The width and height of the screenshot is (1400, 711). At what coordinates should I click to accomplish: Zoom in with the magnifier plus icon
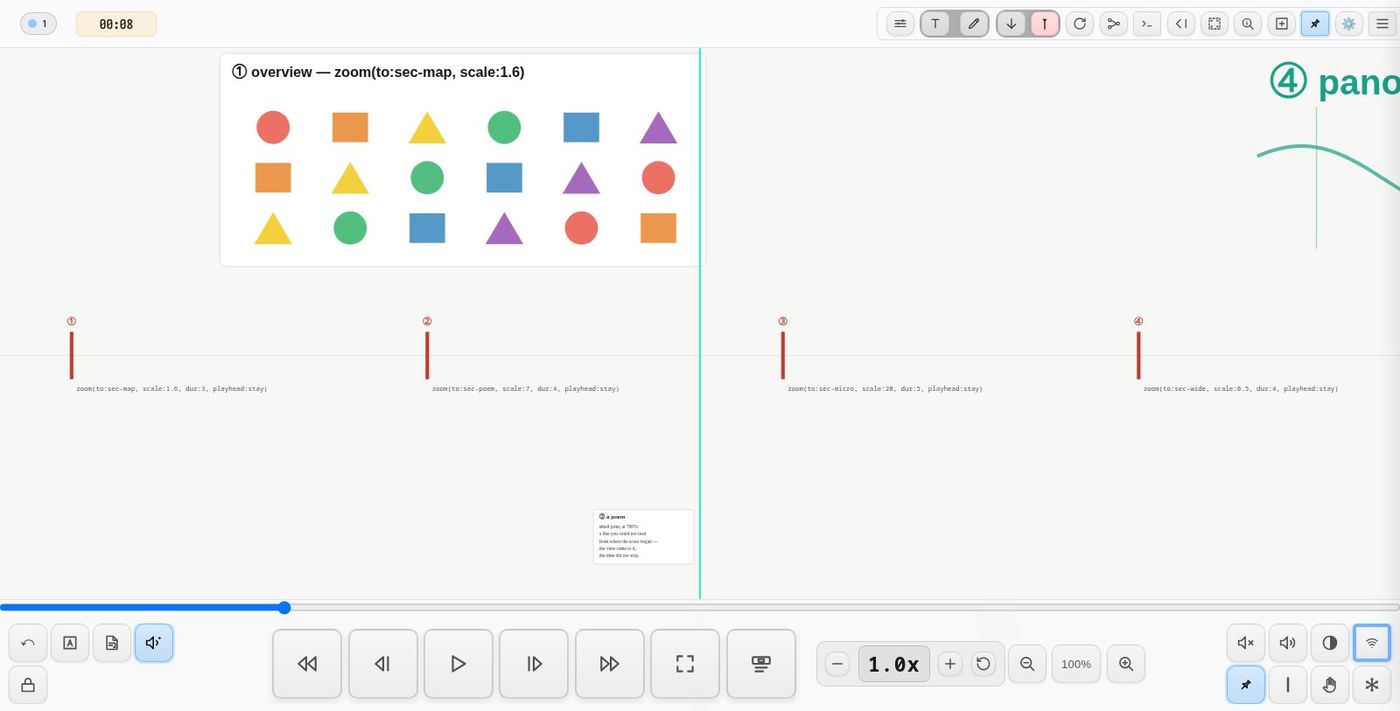pyautogui.click(x=1126, y=664)
